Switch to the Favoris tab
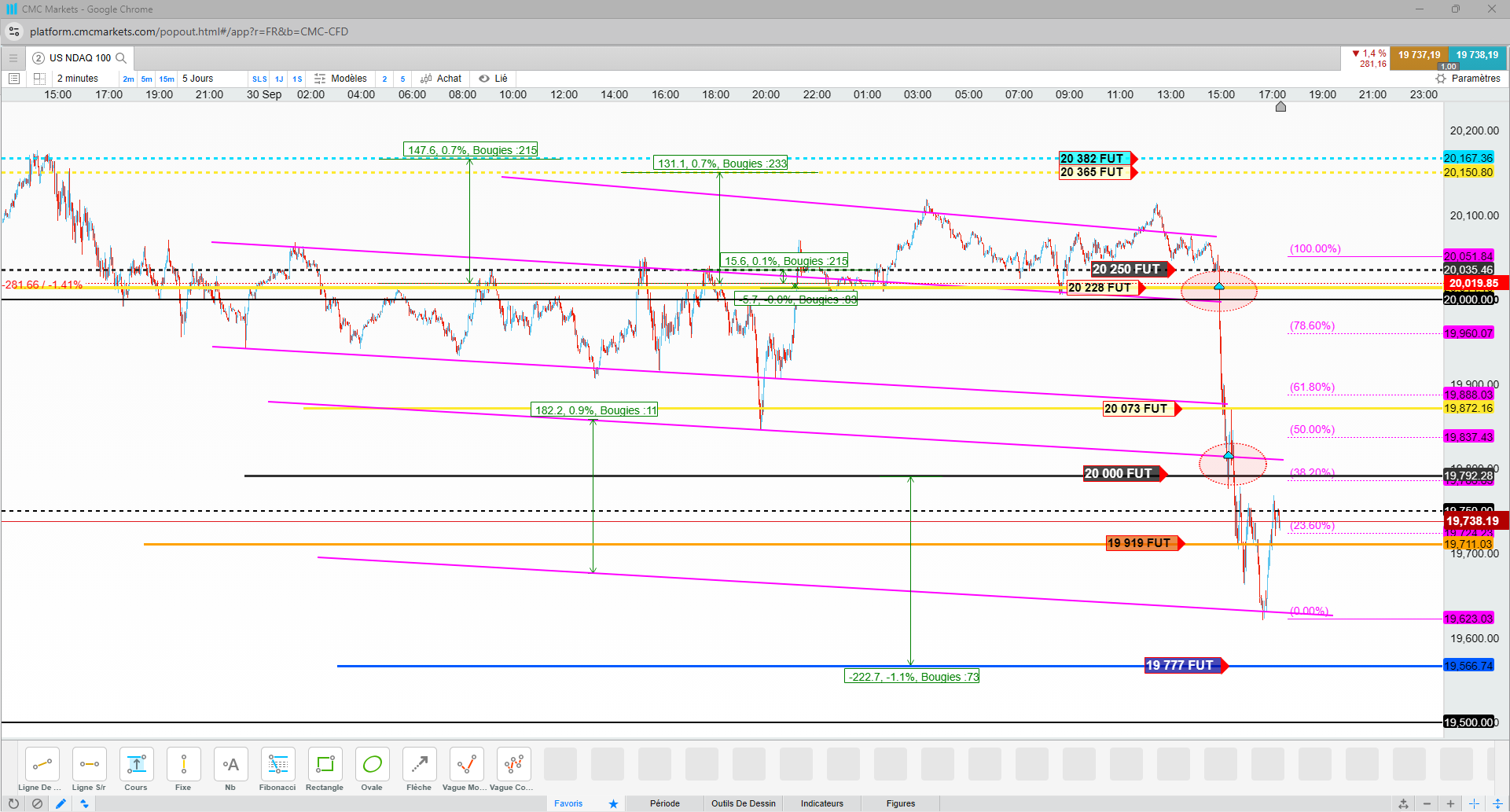Viewport: 1510px width, 812px height. (x=568, y=803)
